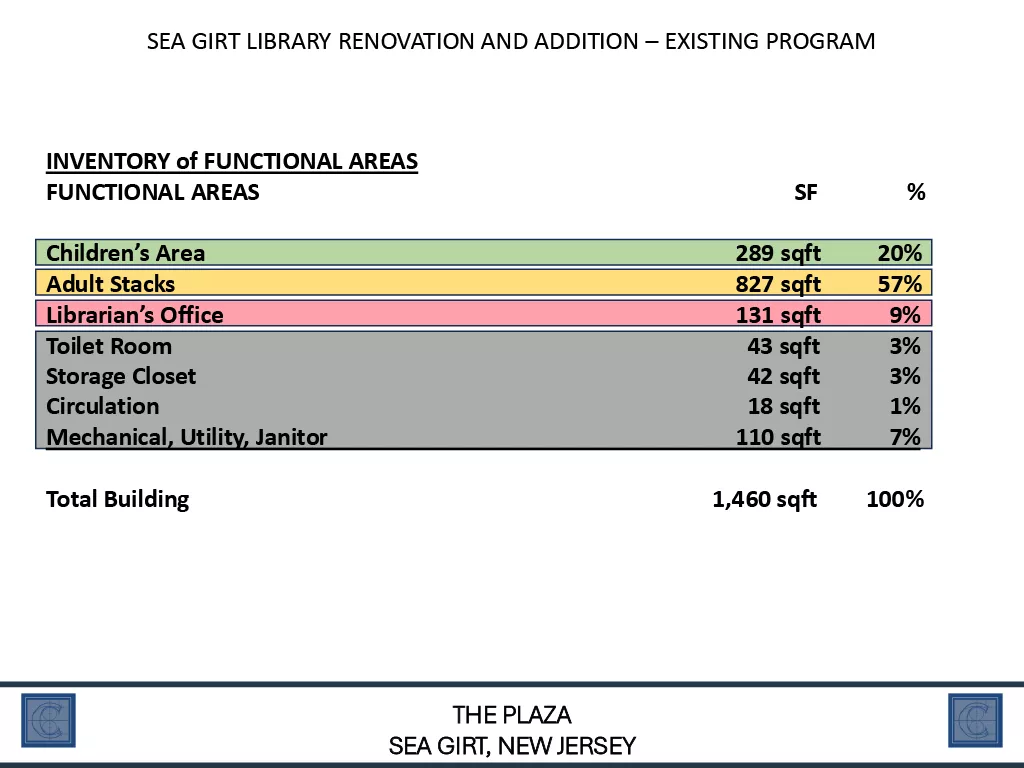Click the '7%' value

tap(905, 437)
